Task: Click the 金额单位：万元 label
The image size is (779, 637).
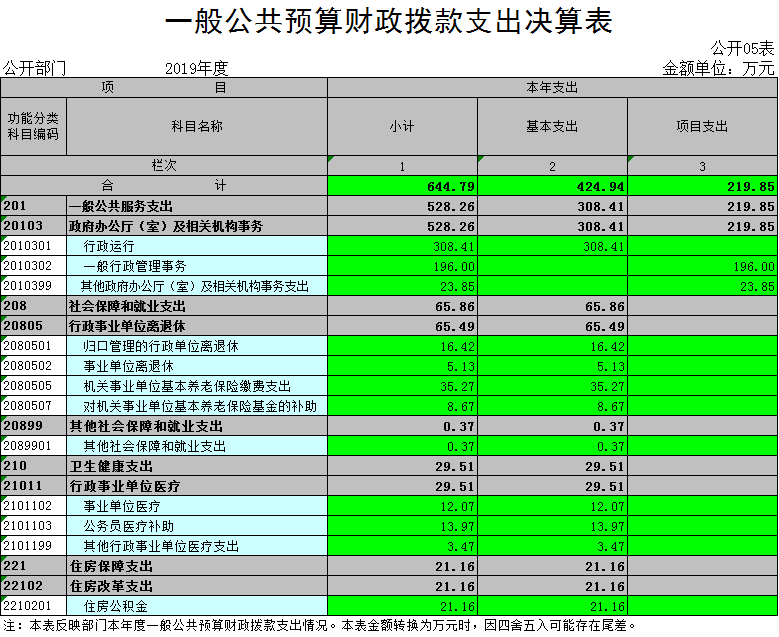Action: point(718,68)
